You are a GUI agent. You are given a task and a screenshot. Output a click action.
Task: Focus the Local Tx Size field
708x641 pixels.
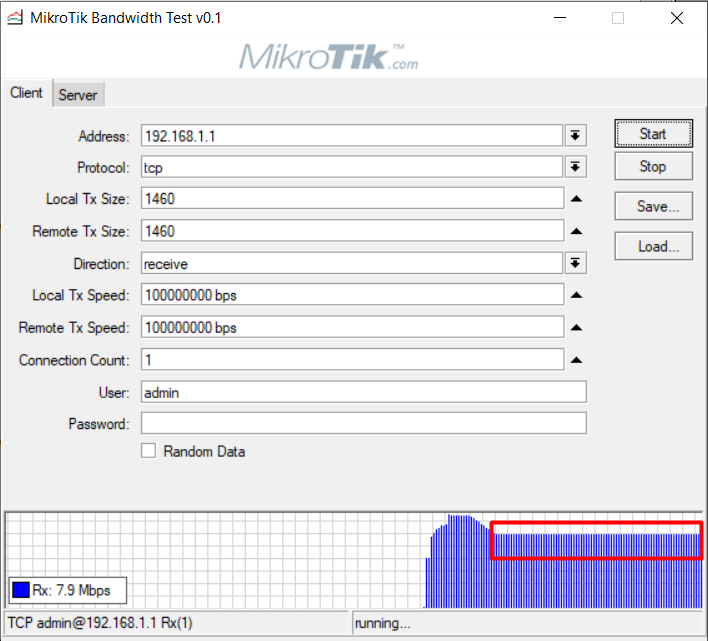pos(352,199)
